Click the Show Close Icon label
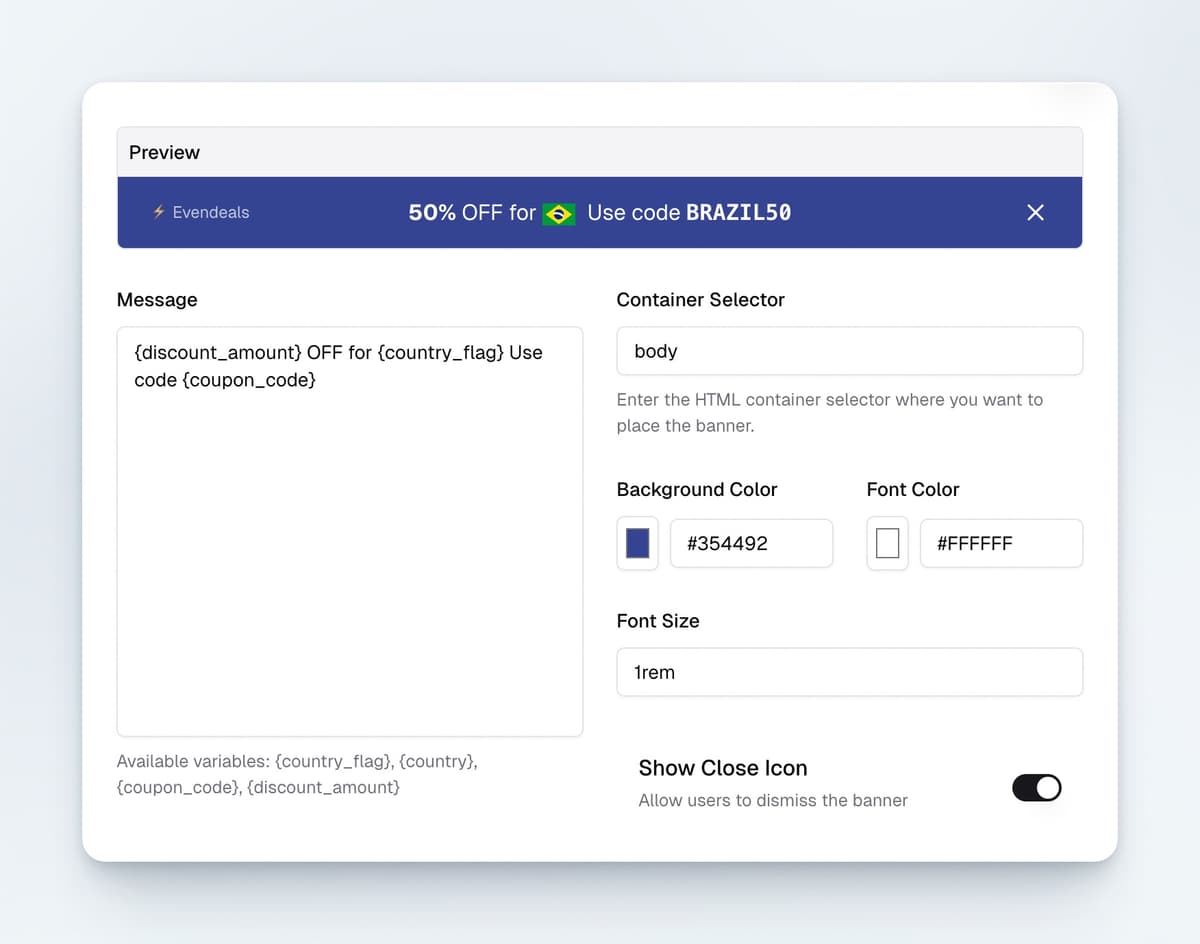This screenshot has height=944, width=1200. [722, 768]
